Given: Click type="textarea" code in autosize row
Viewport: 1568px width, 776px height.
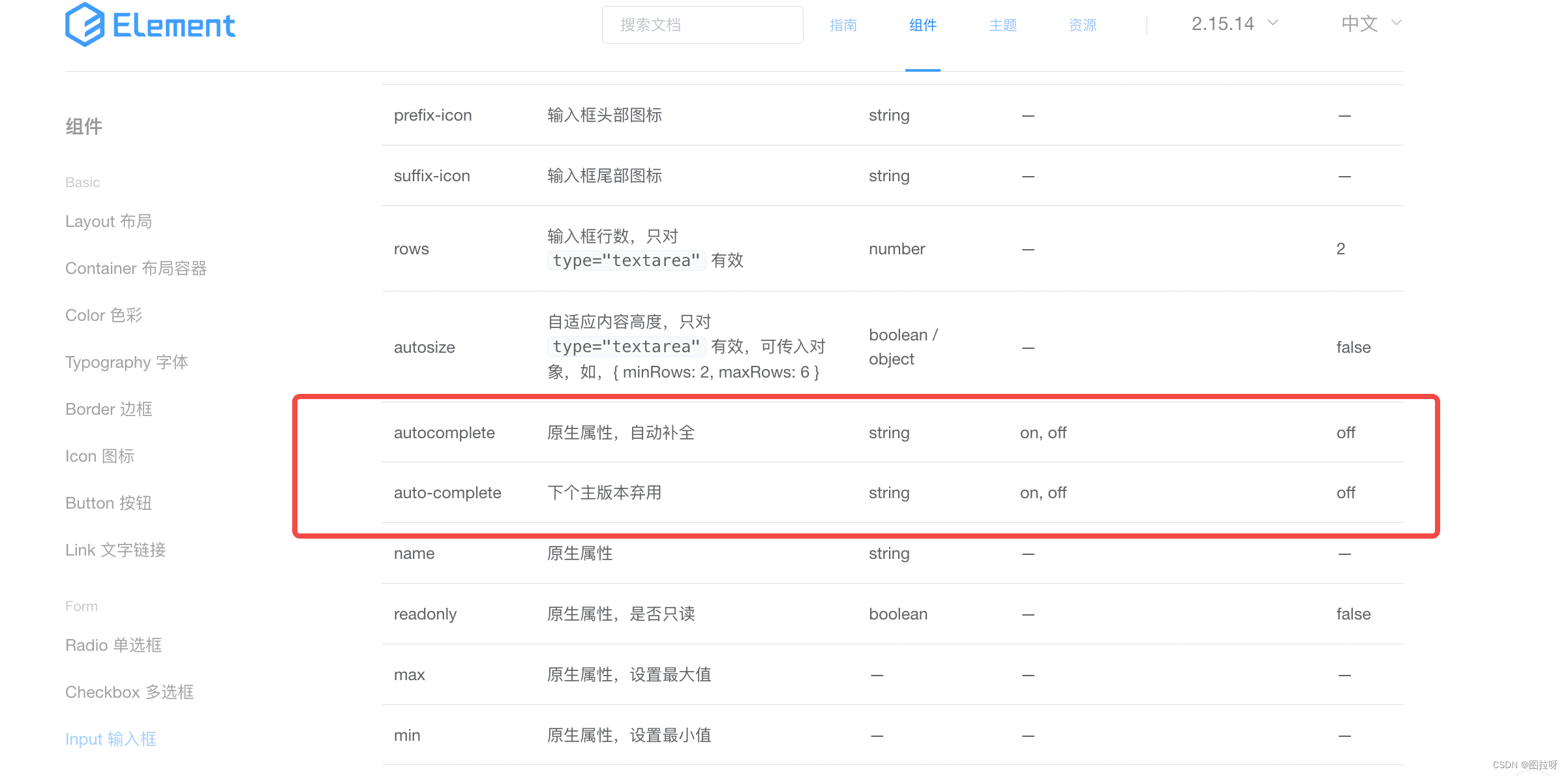Looking at the screenshot, I should click(626, 347).
